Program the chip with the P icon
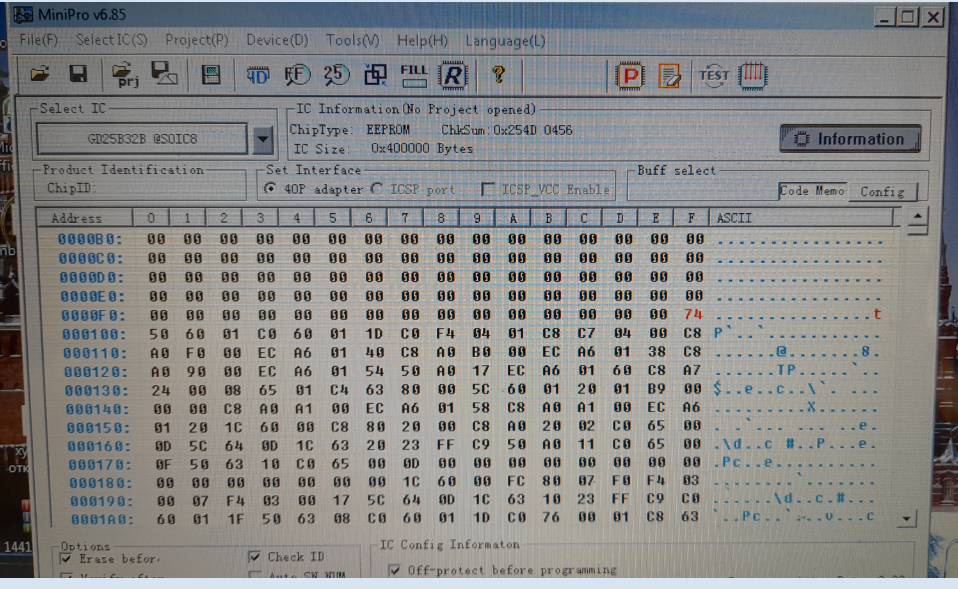Viewport: 958px width, 589px height. pos(629,76)
